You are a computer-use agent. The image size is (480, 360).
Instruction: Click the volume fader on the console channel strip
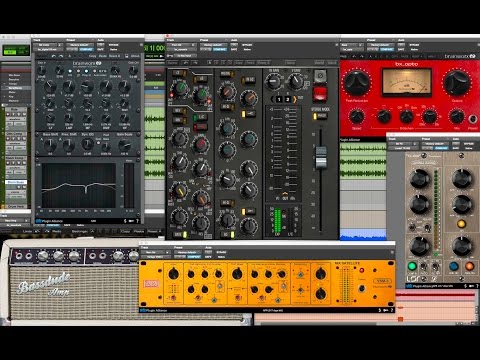[321, 157]
